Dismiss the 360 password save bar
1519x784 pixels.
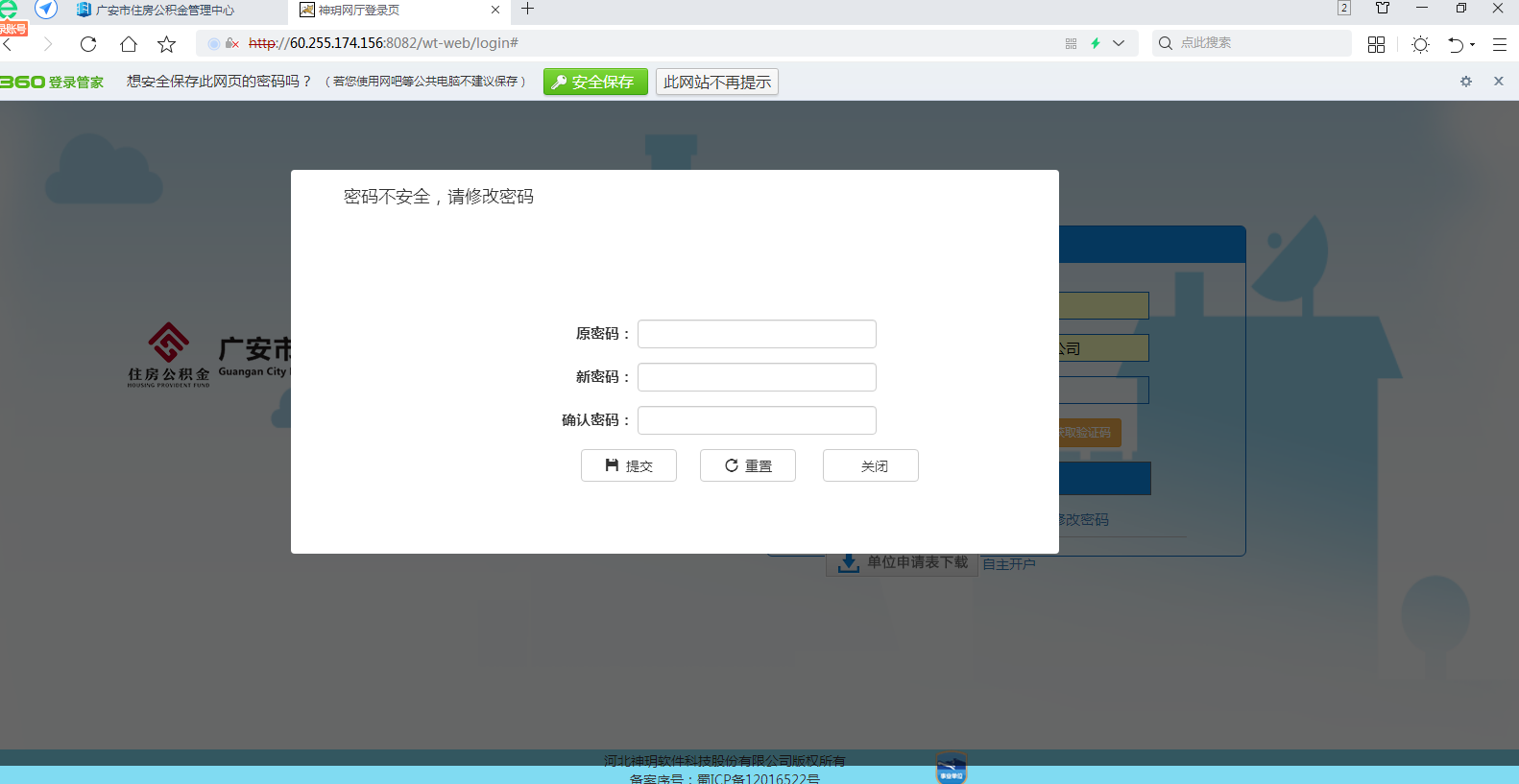point(1499,82)
